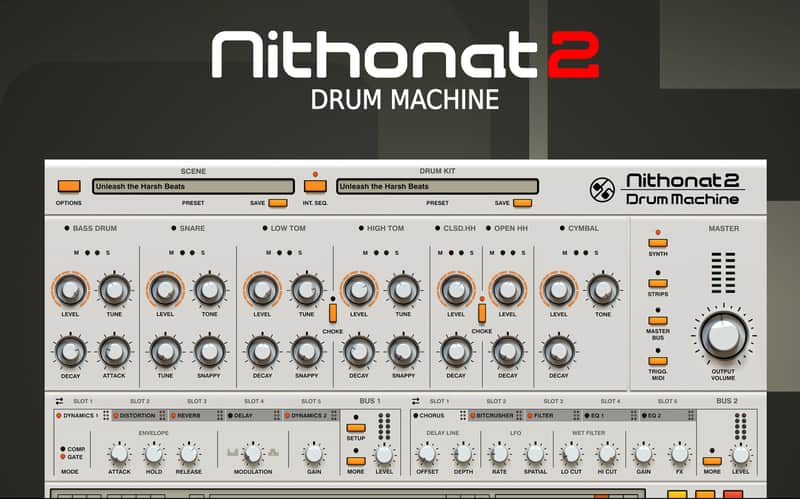The height and width of the screenshot is (499, 800).
Task: Adjust the Cymbal Level knob
Action: [559, 290]
